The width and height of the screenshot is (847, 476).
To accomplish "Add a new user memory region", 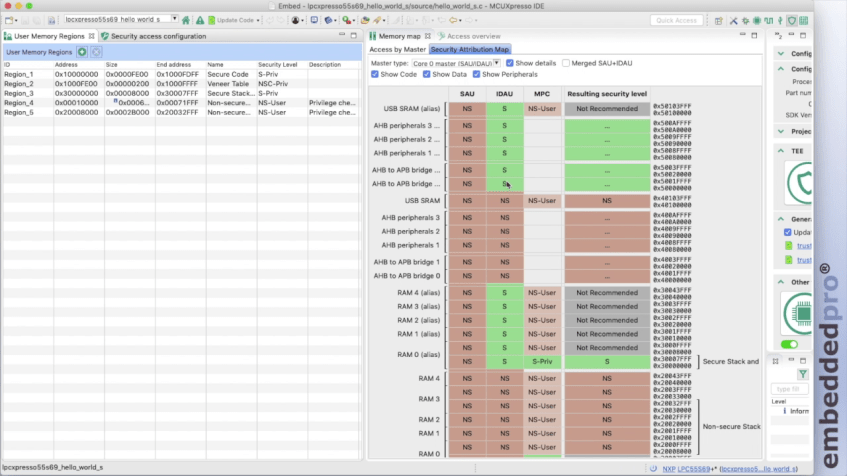I will (x=82, y=51).
